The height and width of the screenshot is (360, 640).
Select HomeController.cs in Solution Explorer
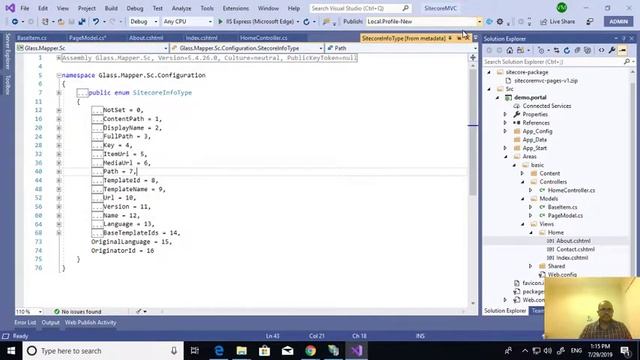click(571, 190)
